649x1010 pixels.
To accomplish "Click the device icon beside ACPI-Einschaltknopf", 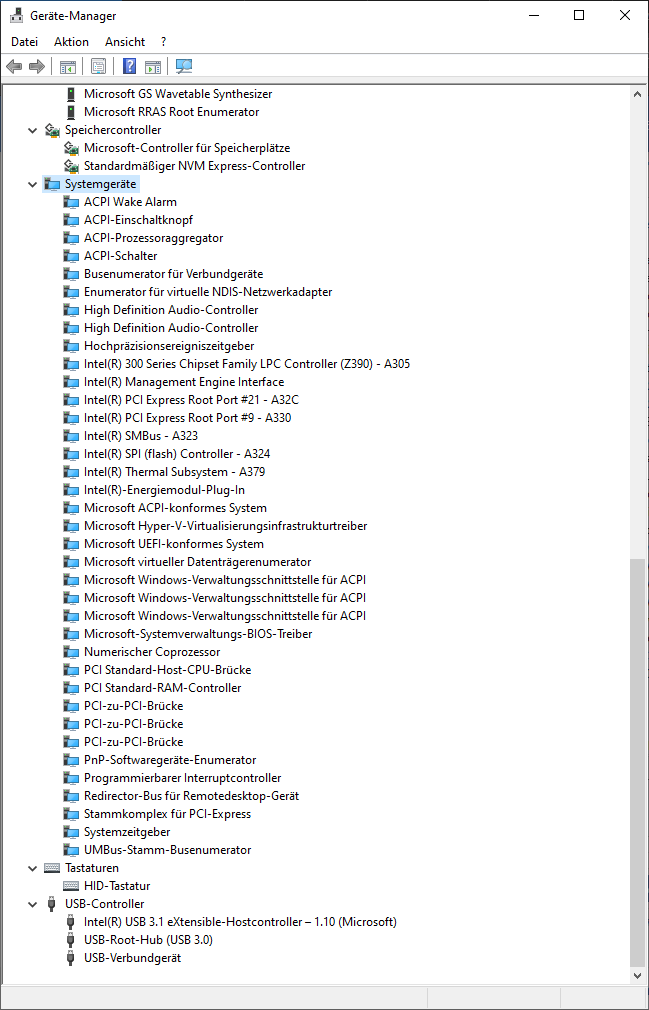I will click(71, 220).
